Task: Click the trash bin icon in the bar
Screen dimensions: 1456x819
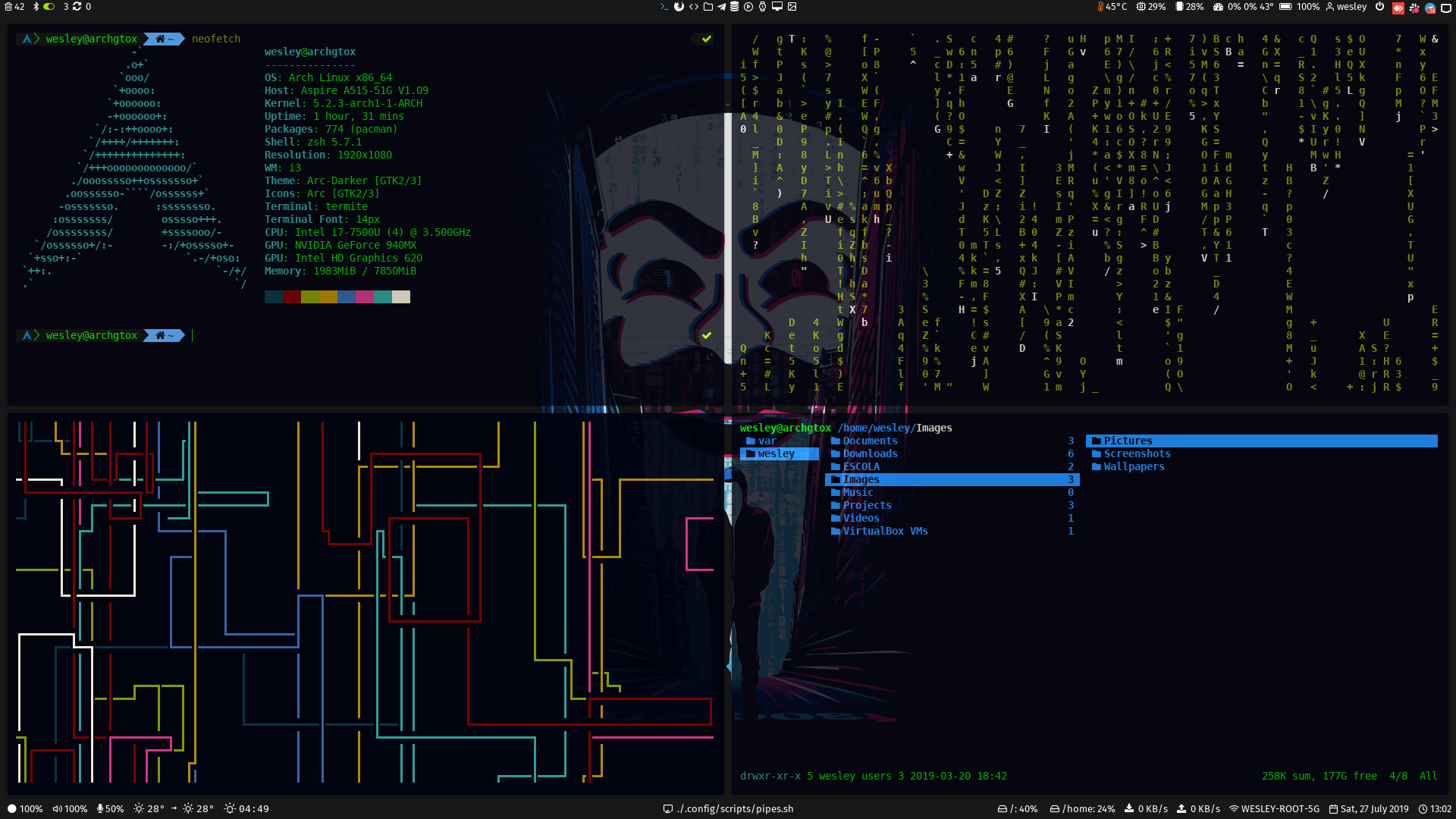Action: pyautogui.click(x=8, y=7)
